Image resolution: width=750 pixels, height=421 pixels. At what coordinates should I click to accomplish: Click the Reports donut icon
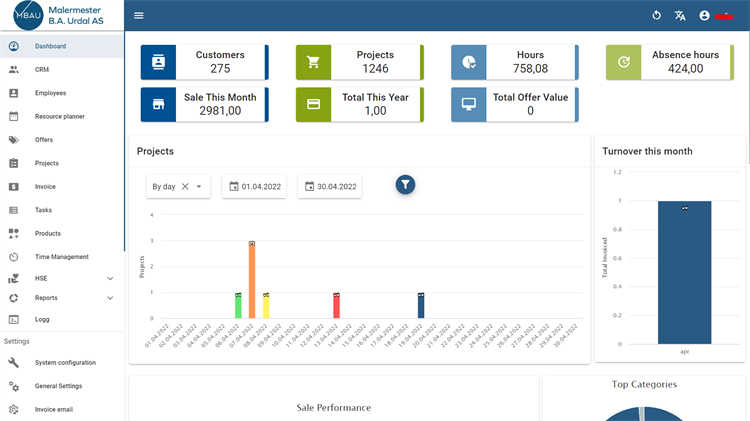14,298
